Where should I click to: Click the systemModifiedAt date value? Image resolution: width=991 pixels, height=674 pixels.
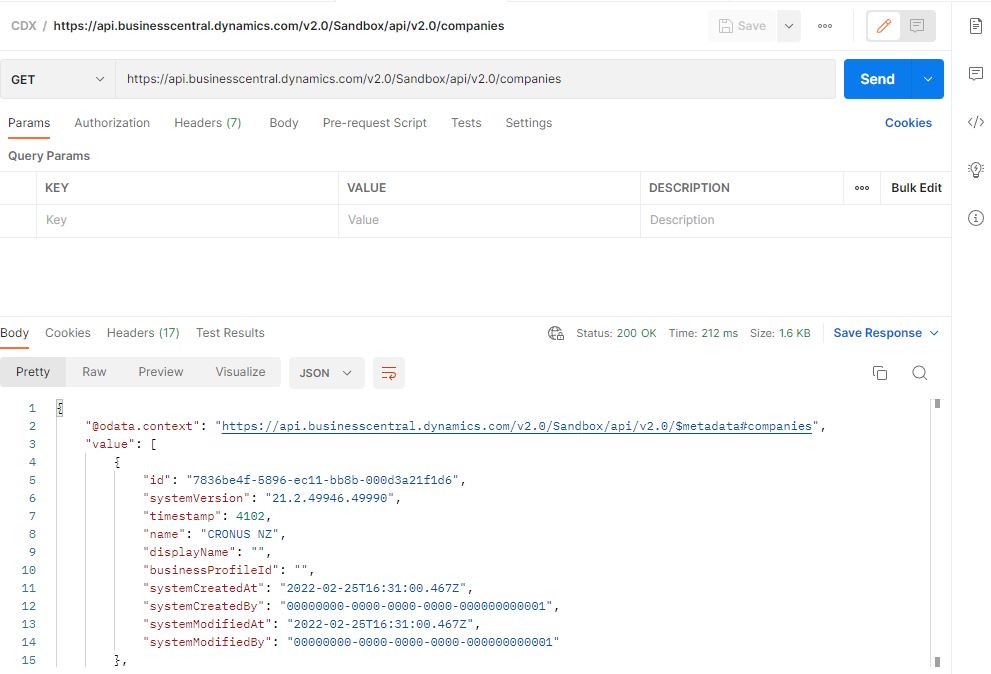pyautogui.click(x=380, y=624)
